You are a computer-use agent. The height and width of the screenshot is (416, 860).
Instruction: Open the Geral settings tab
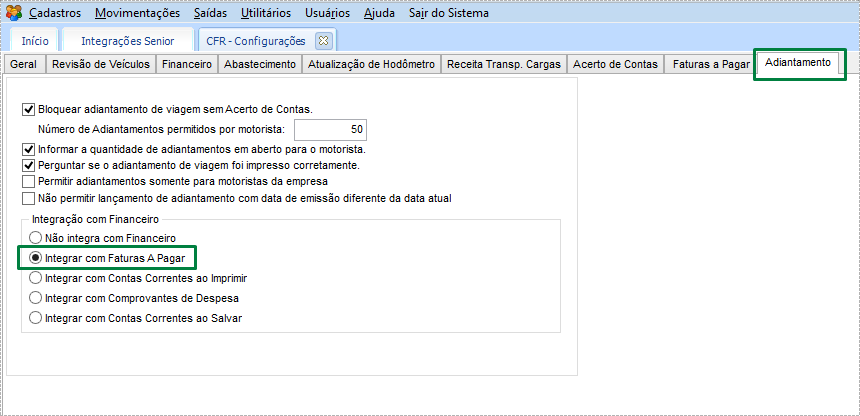click(x=24, y=64)
